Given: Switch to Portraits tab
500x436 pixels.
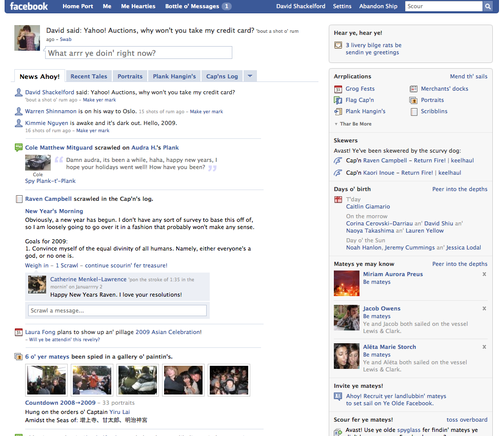Looking at the screenshot, I should click(x=130, y=76).
